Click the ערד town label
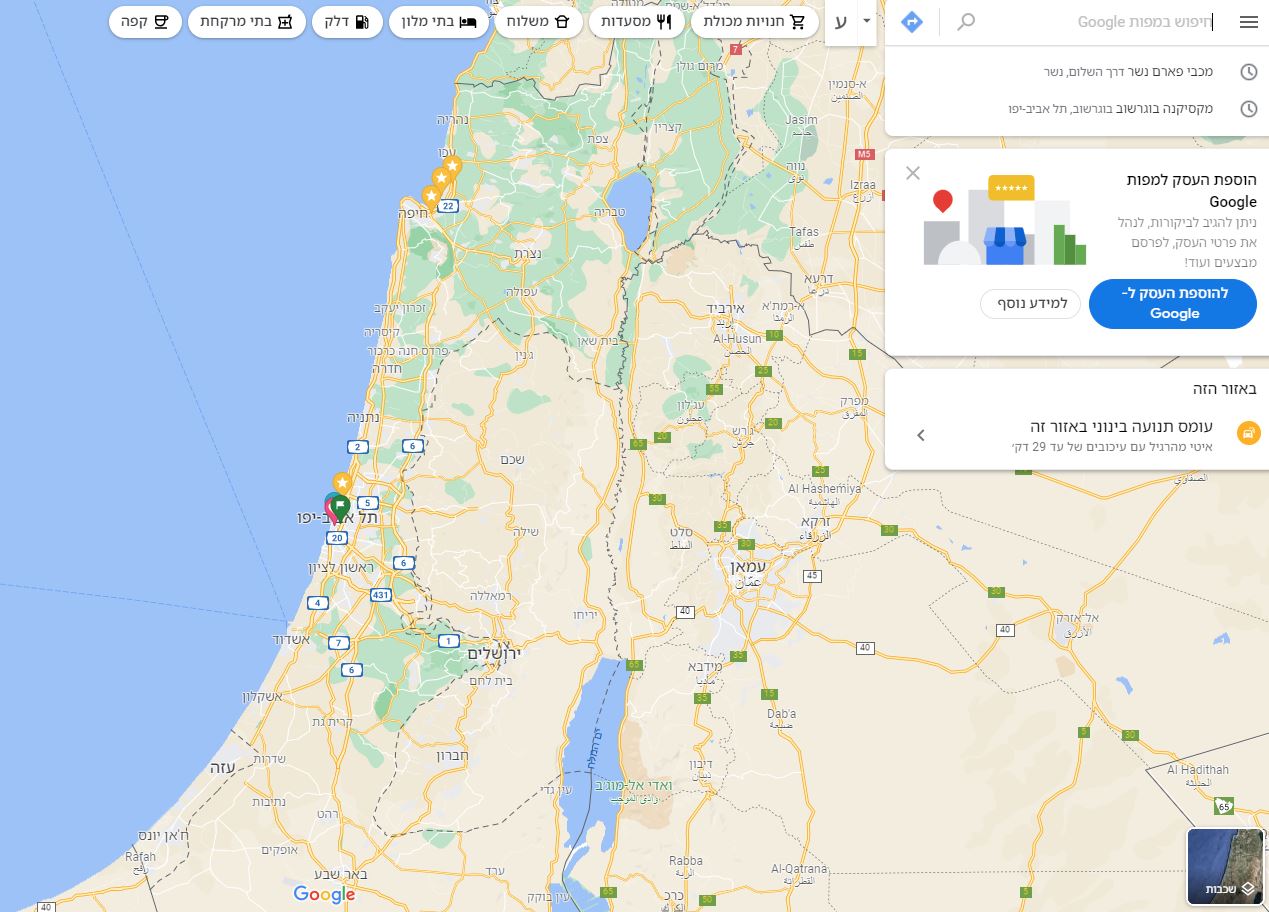 [494, 871]
